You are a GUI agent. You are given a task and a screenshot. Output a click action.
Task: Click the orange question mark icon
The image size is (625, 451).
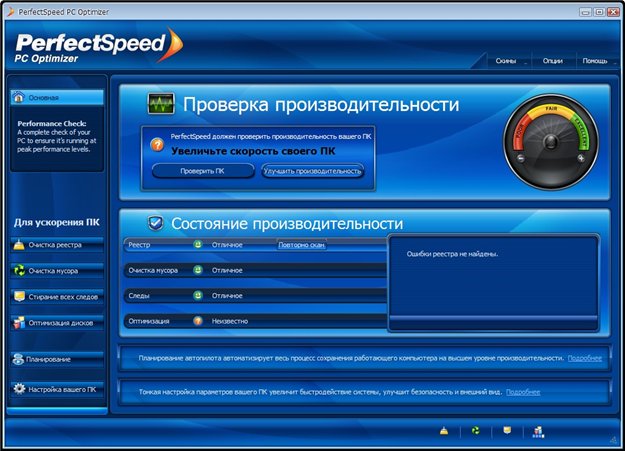click(158, 145)
